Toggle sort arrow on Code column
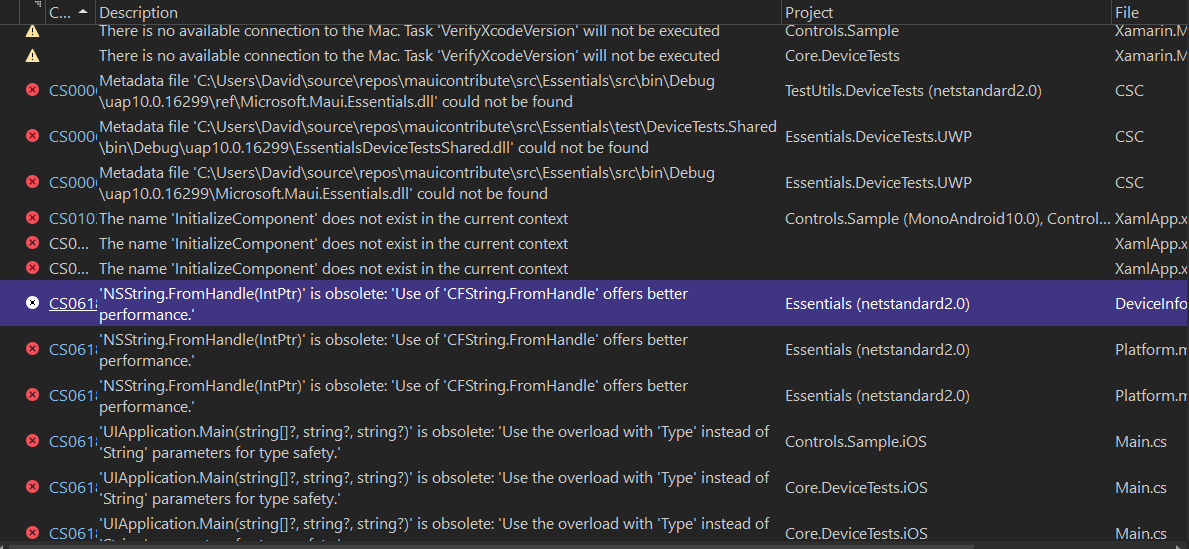The image size is (1189, 549). point(82,13)
